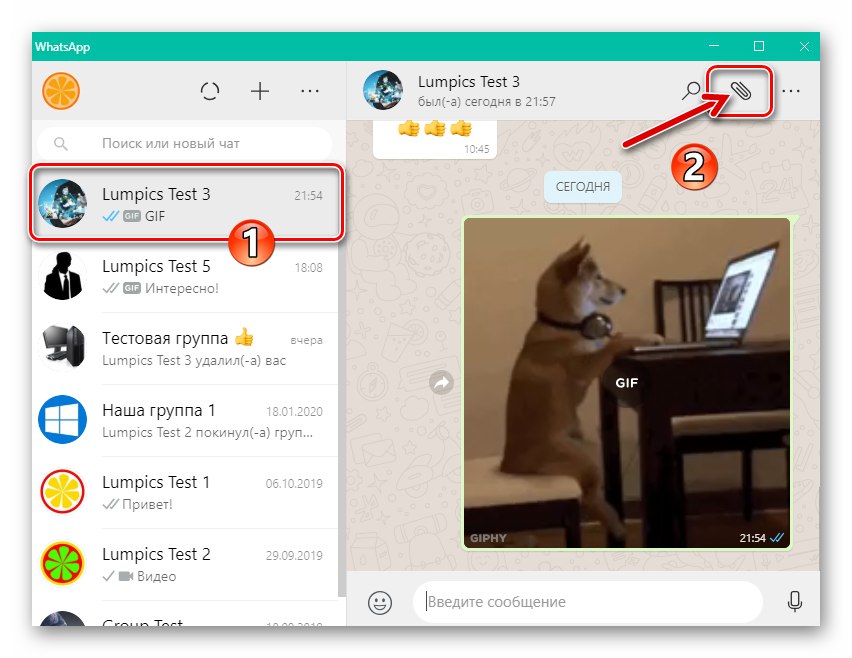Start a new chat with the plus icon
The height and width of the screenshot is (658, 852).
click(x=260, y=91)
